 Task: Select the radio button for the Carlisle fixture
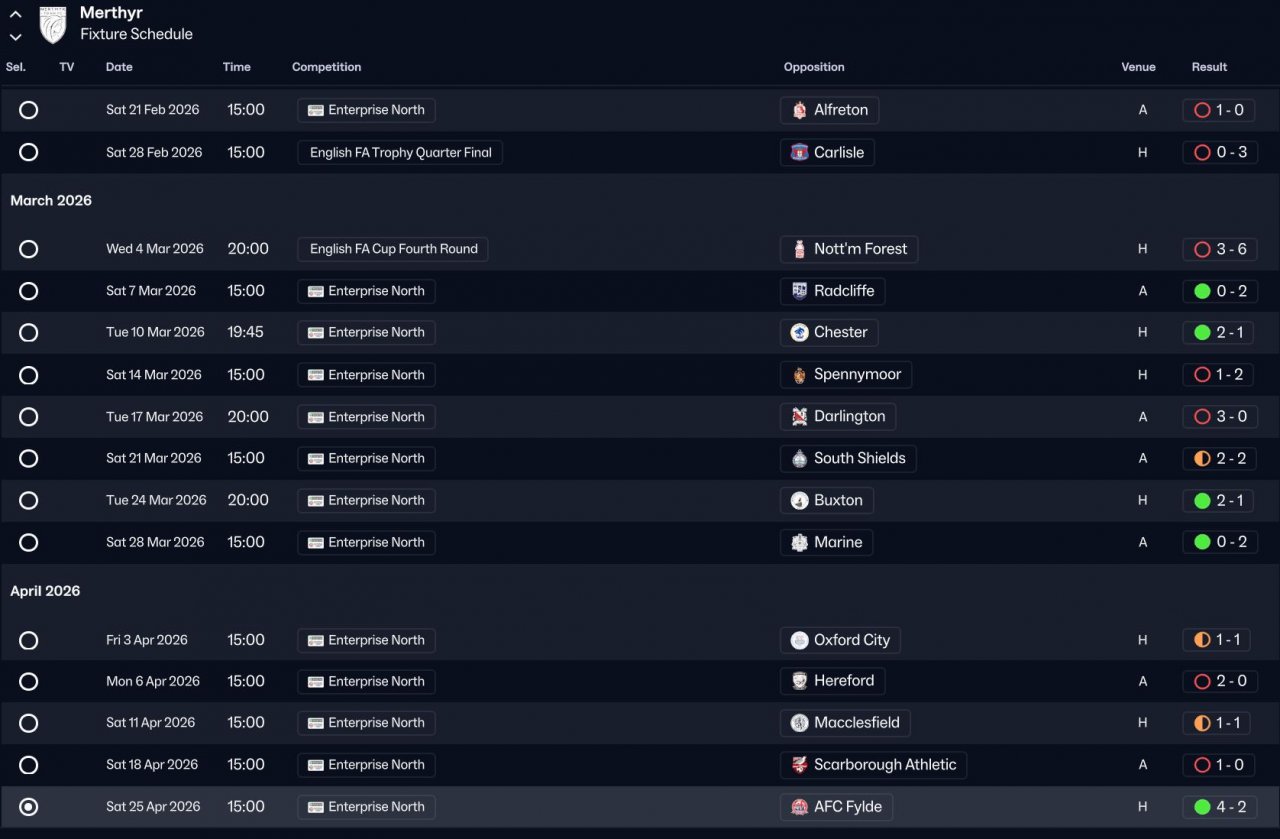pyautogui.click(x=29, y=152)
